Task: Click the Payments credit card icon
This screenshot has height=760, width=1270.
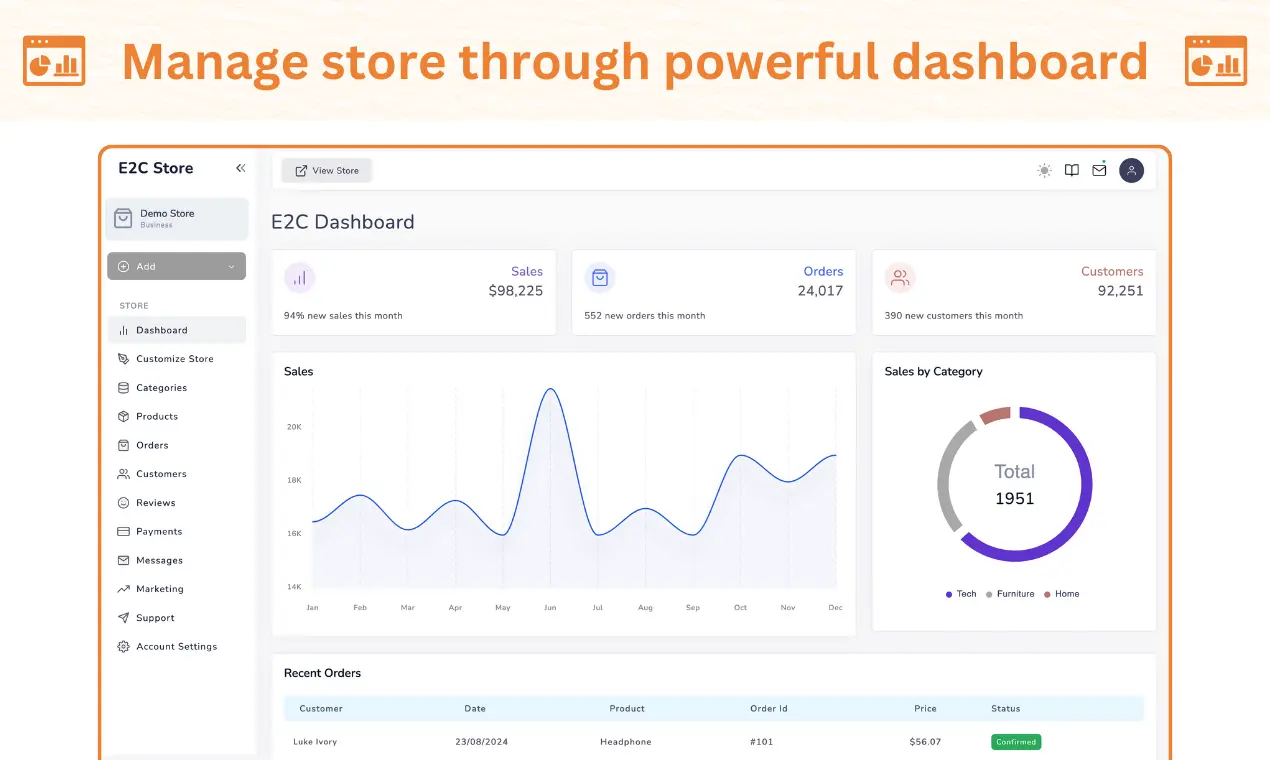Action: tap(124, 532)
